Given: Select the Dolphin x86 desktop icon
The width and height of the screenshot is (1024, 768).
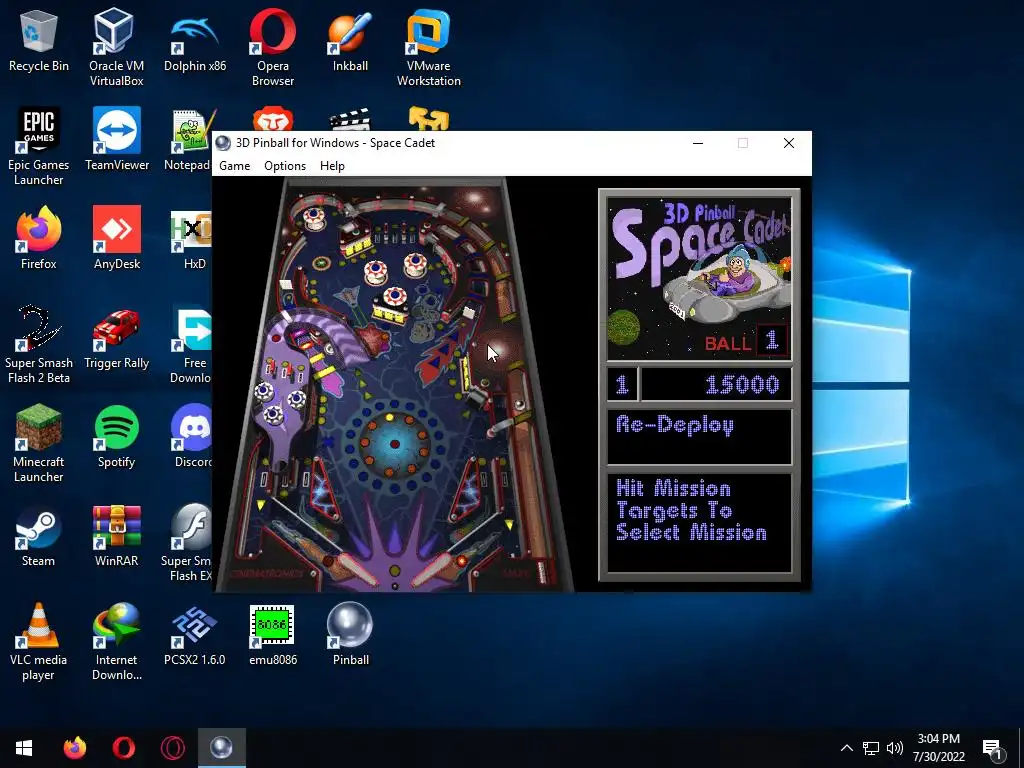Looking at the screenshot, I should click(x=195, y=40).
